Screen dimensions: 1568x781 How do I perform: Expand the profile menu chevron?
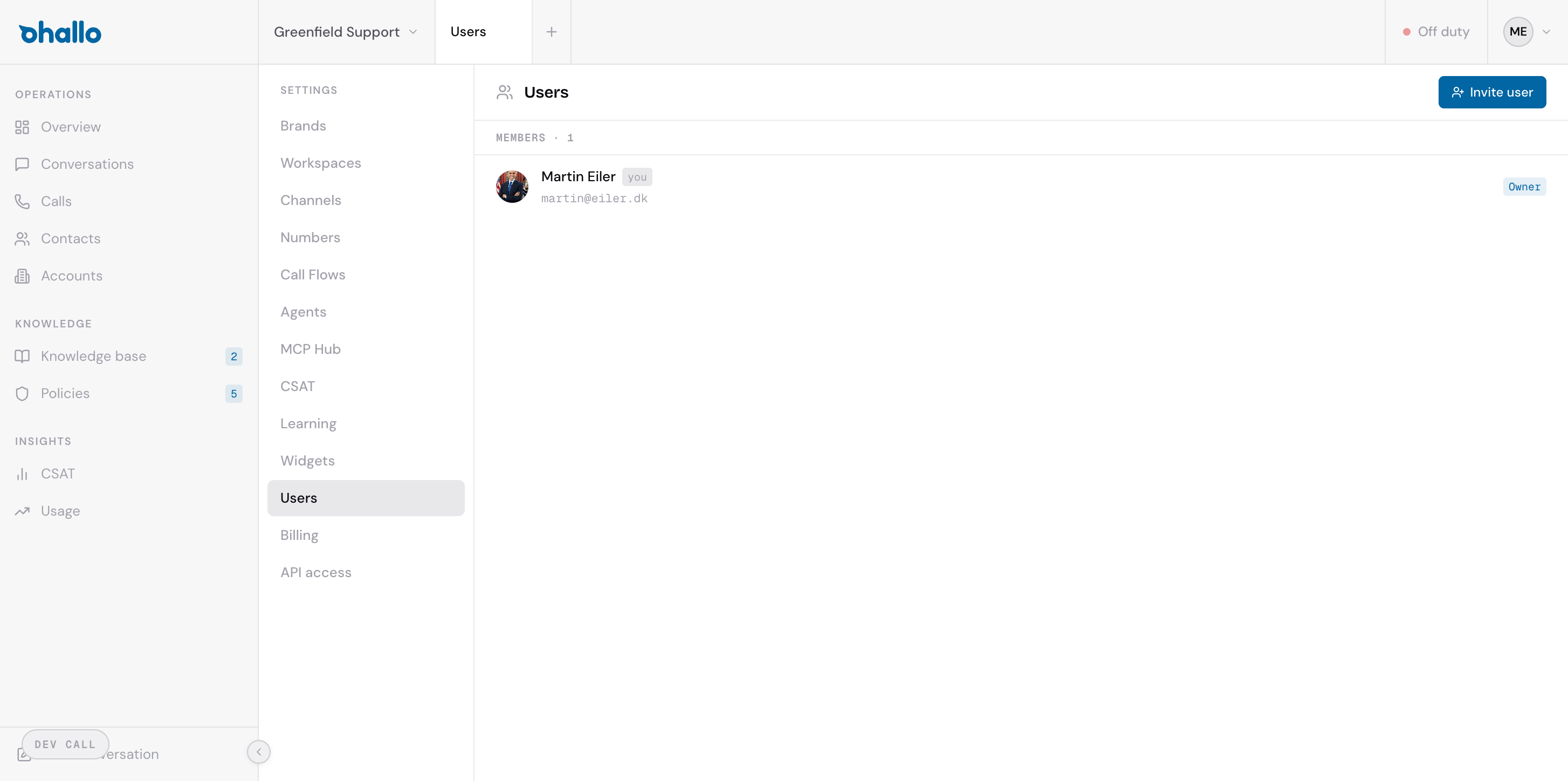pos(1546,32)
